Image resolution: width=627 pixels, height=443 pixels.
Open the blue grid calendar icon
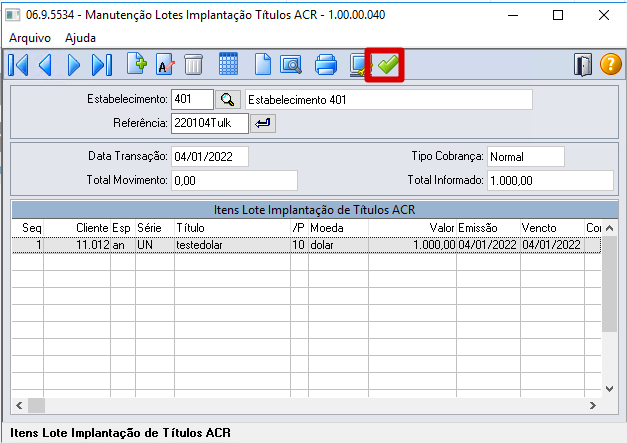[x=228, y=64]
